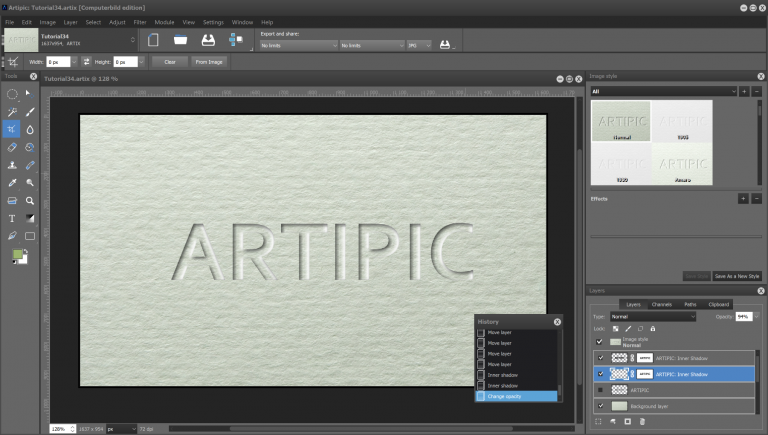This screenshot has height=435, width=768.
Task: Switch to the Channels tab
Action: coord(661,304)
